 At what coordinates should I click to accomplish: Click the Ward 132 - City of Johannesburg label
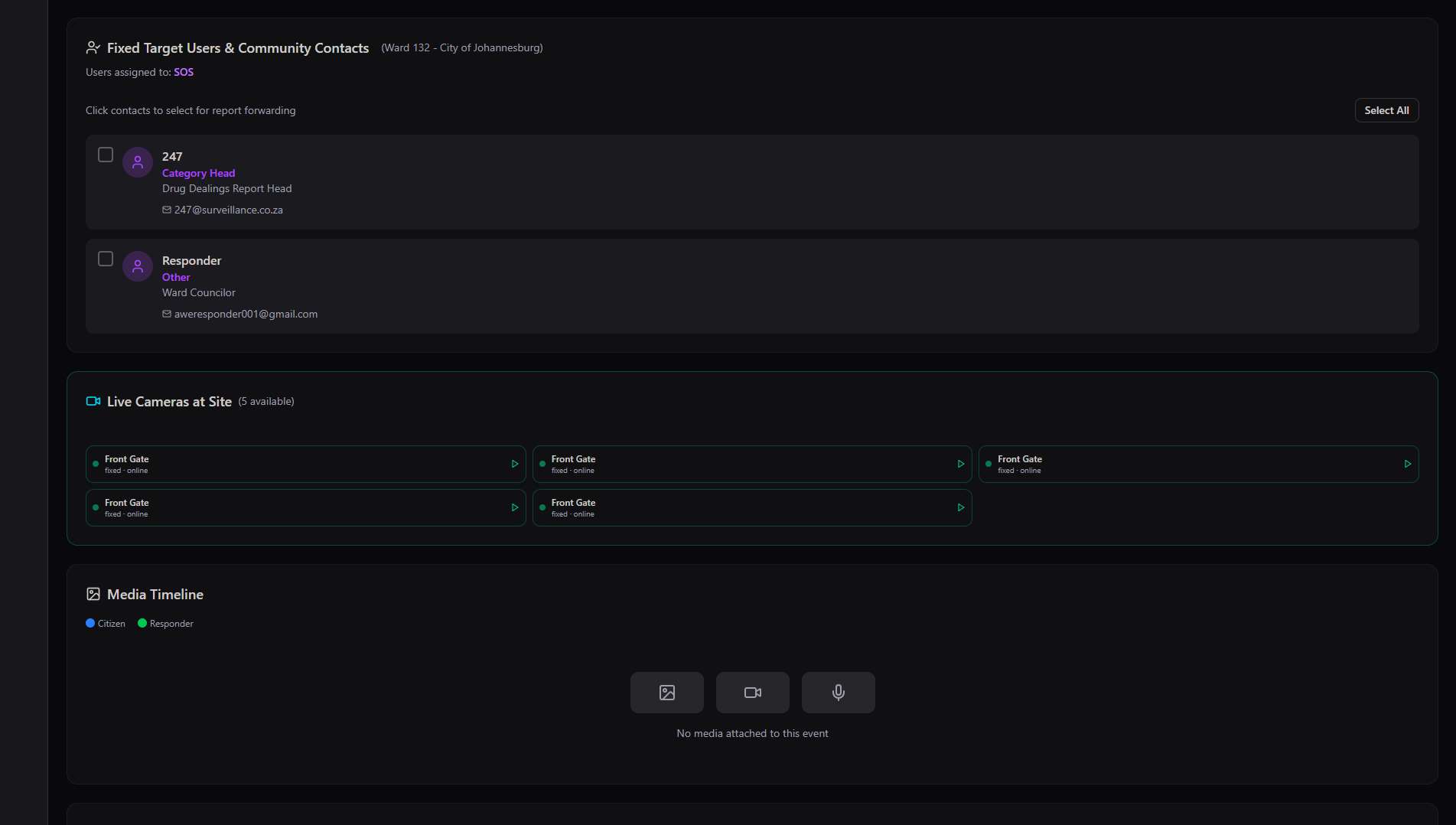(x=462, y=47)
